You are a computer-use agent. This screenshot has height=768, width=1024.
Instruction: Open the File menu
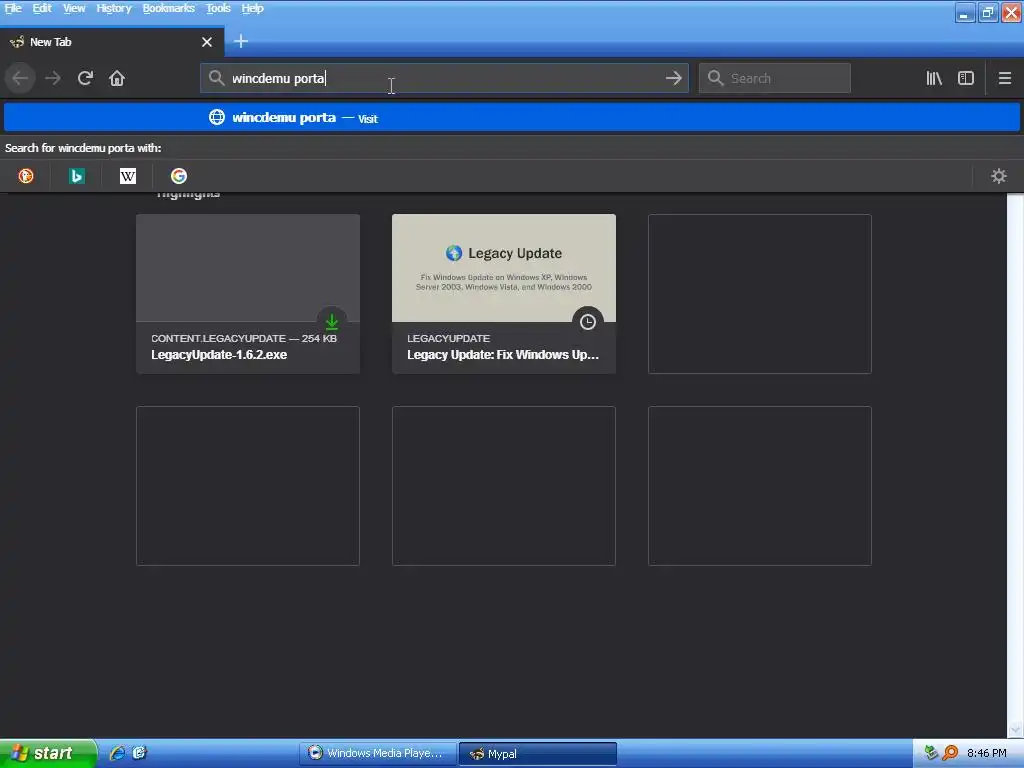point(13,8)
